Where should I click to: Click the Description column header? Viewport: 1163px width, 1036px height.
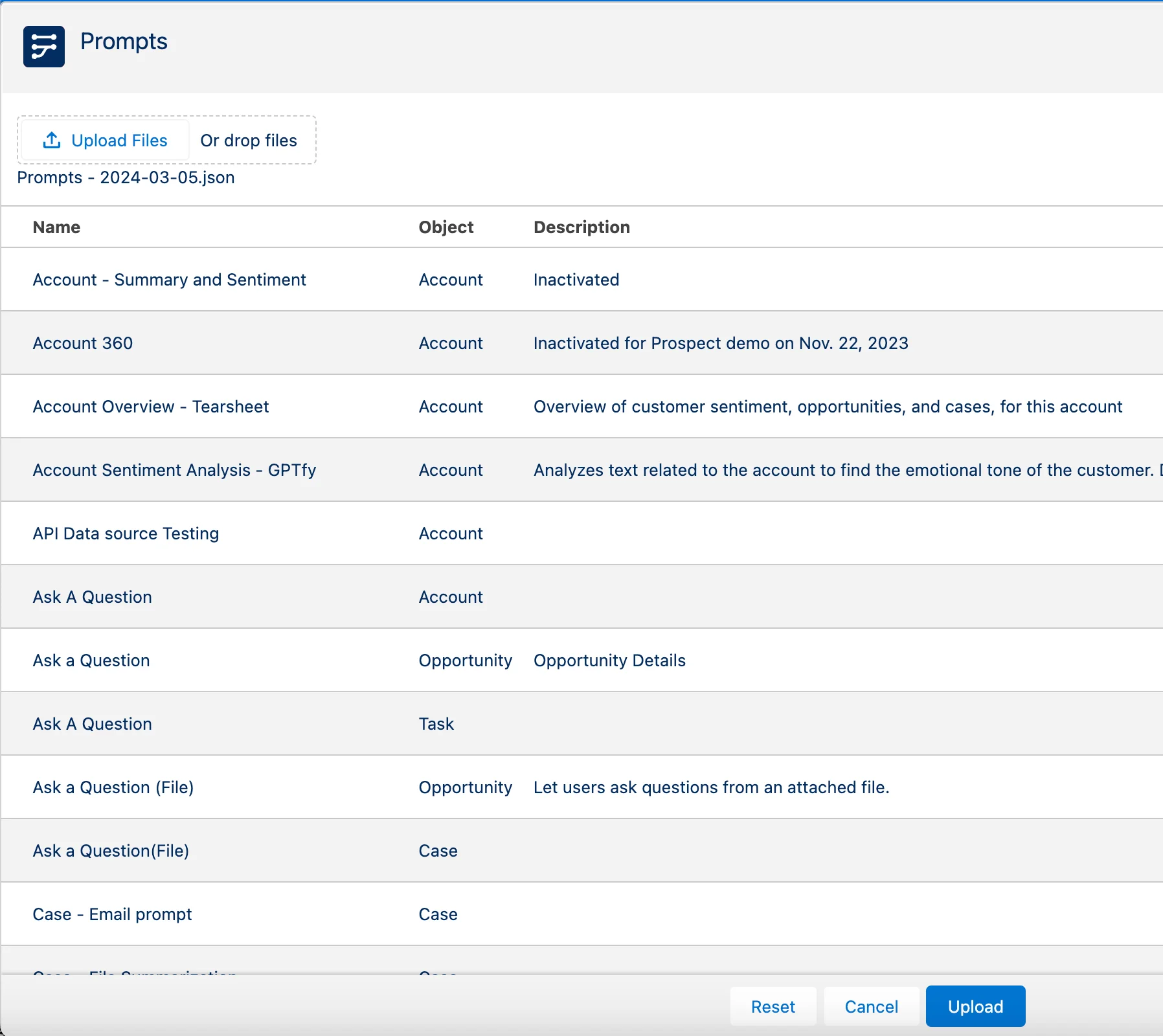[581, 227]
